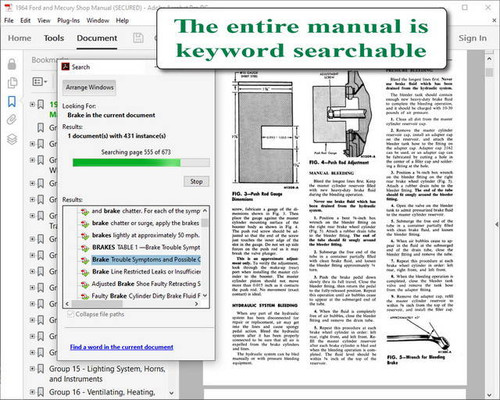Open the View menu
Image resolution: width=500 pixels, height=400 pixels.
(x=44, y=21)
